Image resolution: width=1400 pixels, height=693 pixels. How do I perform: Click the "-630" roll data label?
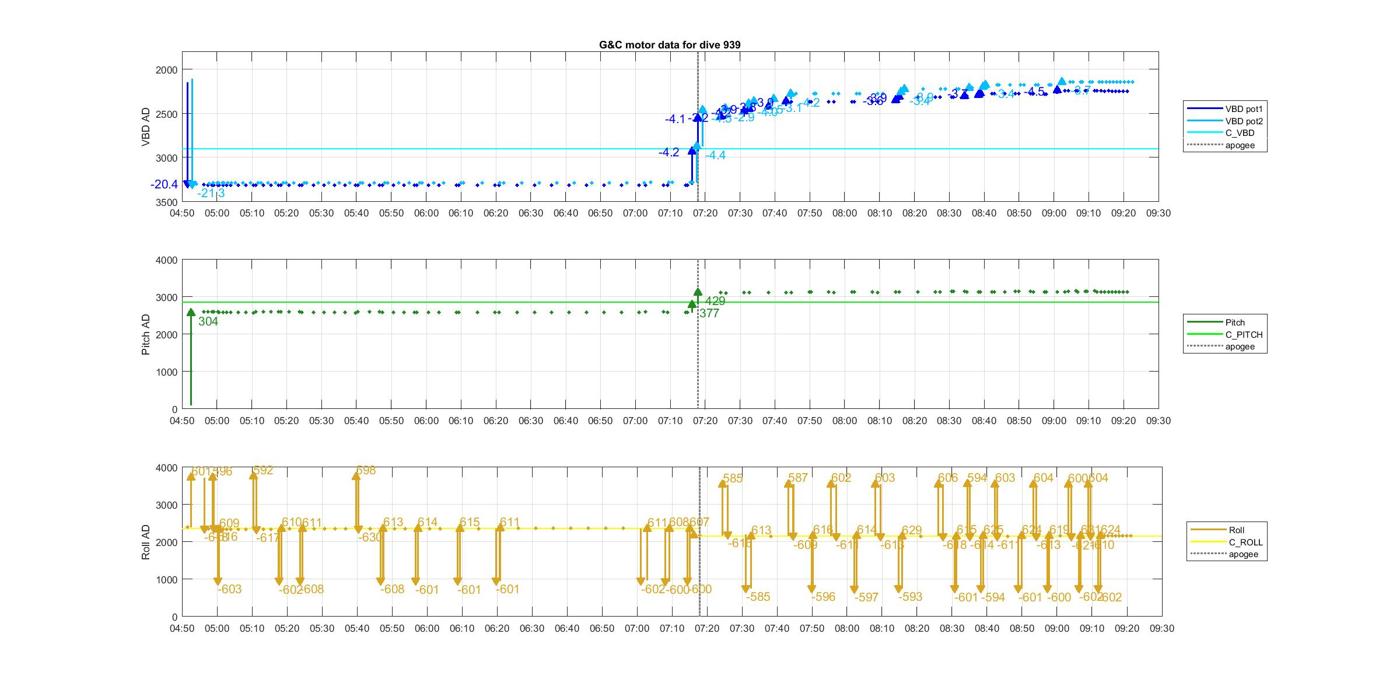click(x=370, y=538)
